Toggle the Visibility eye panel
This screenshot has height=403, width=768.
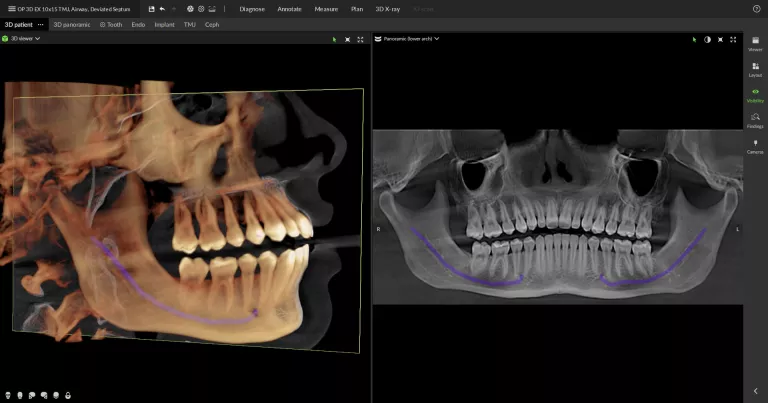[x=755, y=95]
